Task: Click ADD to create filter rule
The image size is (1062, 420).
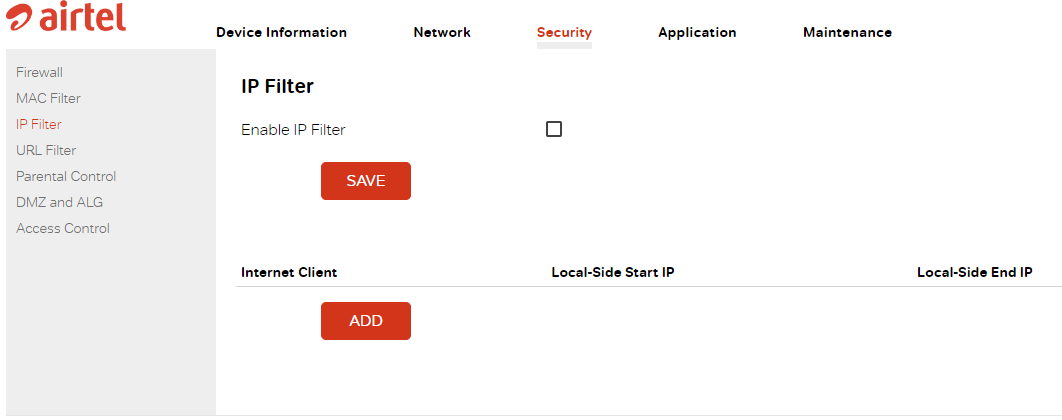Action: pos(366,321)
